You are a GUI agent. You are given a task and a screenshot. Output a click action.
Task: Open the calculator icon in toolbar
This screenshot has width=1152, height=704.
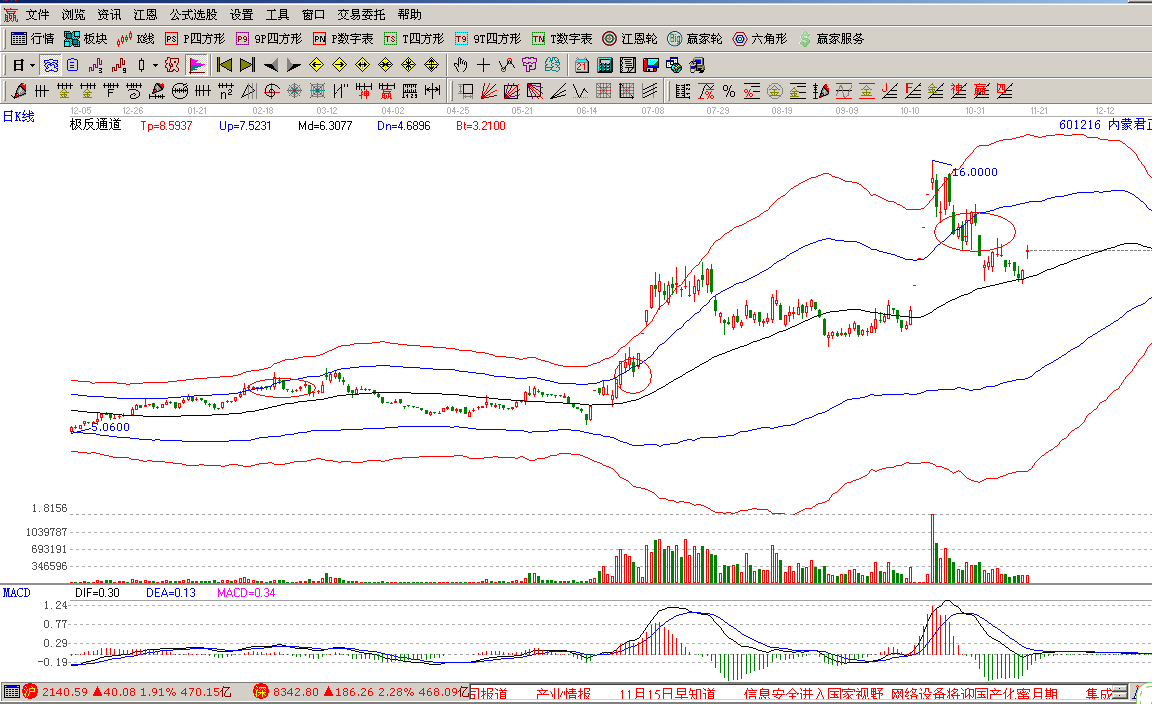(604, 65)
